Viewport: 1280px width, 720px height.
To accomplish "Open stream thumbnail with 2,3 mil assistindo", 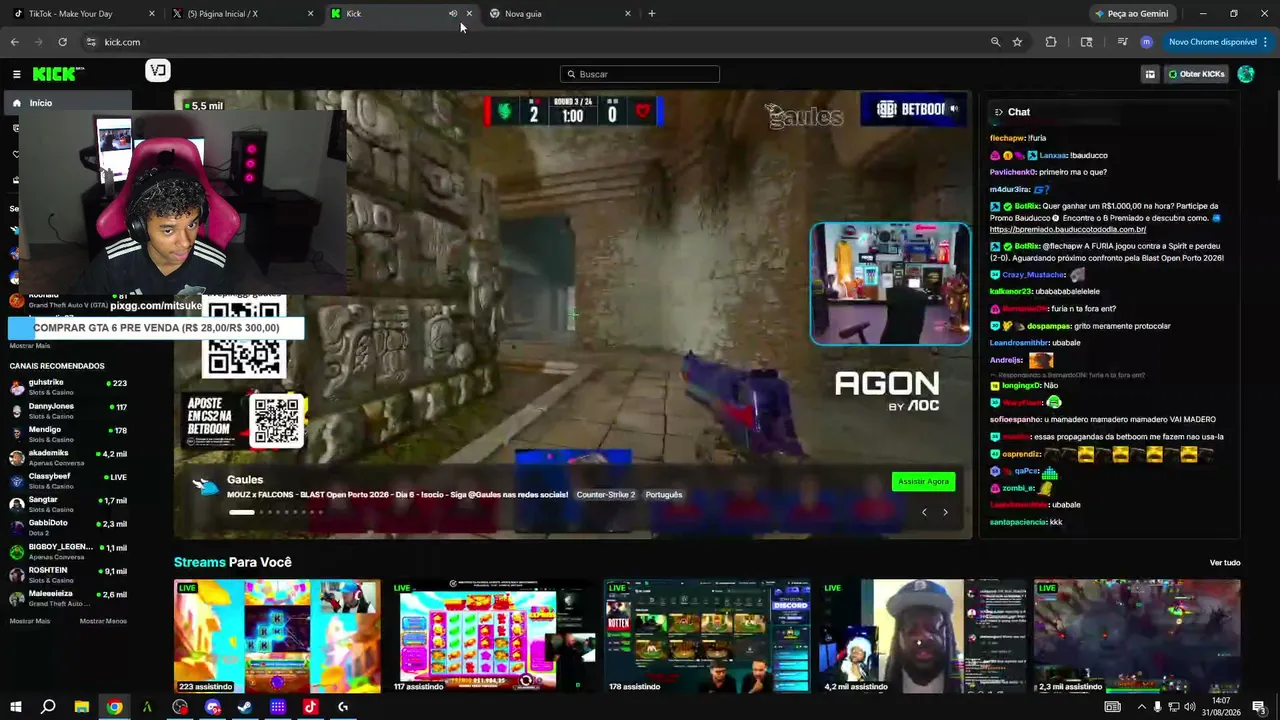I will coord(1137,637).
